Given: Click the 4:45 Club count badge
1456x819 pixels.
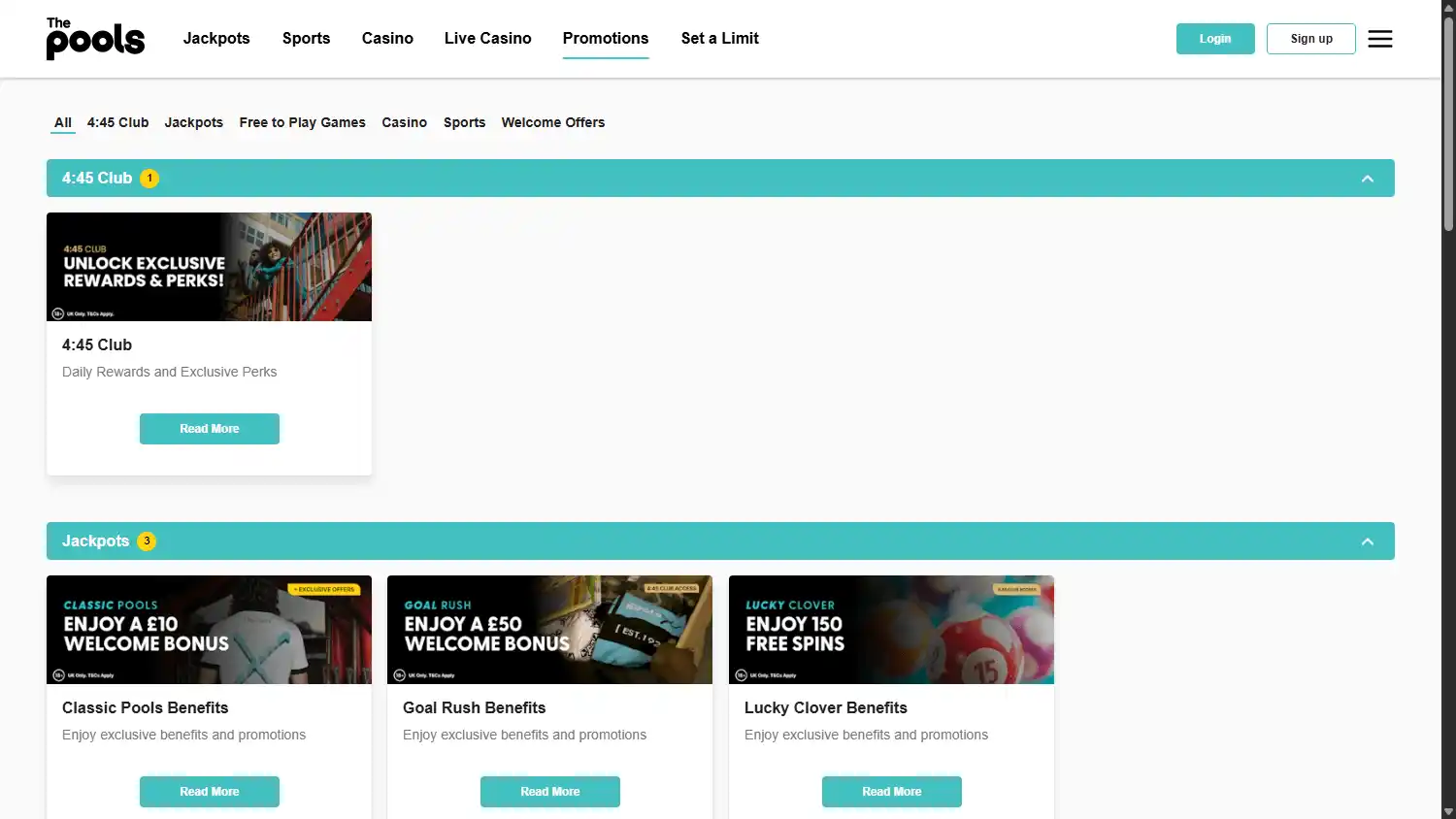Looking at the screenshot, I should click(149, 179).
